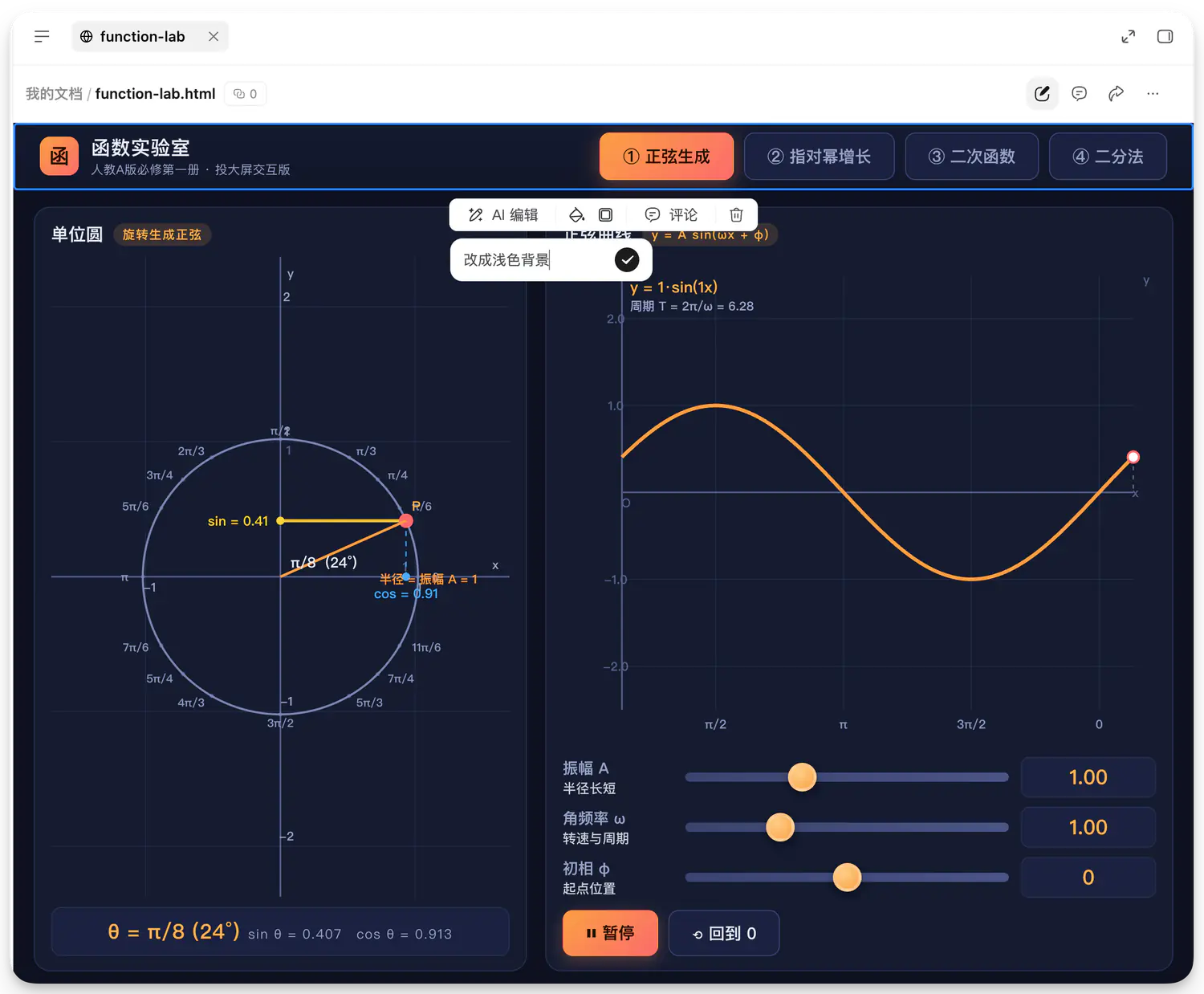Click 评论 in the floating toolbar

tap(671, 214)
